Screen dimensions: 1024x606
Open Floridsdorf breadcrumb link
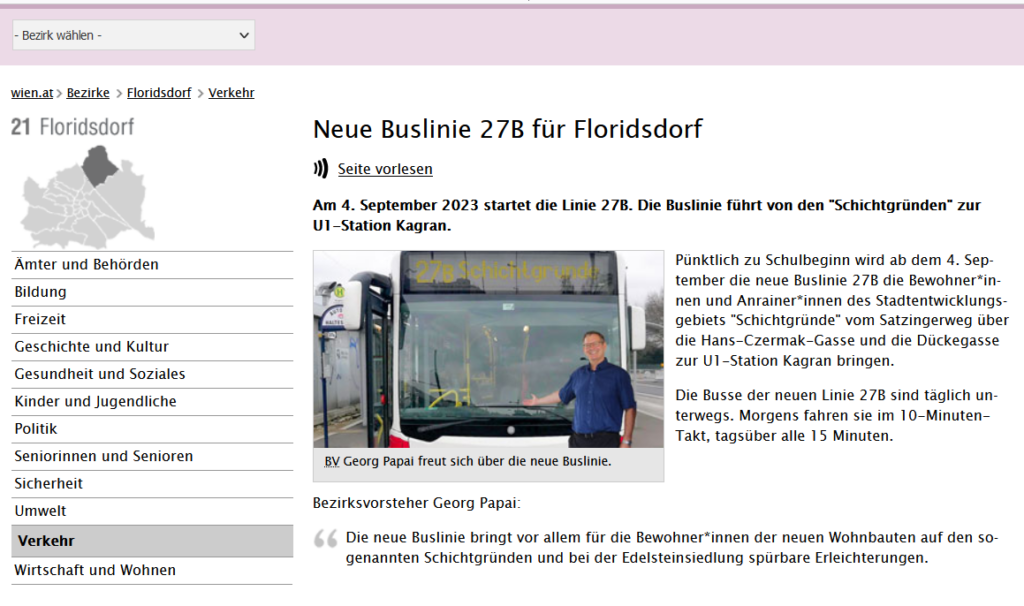(159, 93)
